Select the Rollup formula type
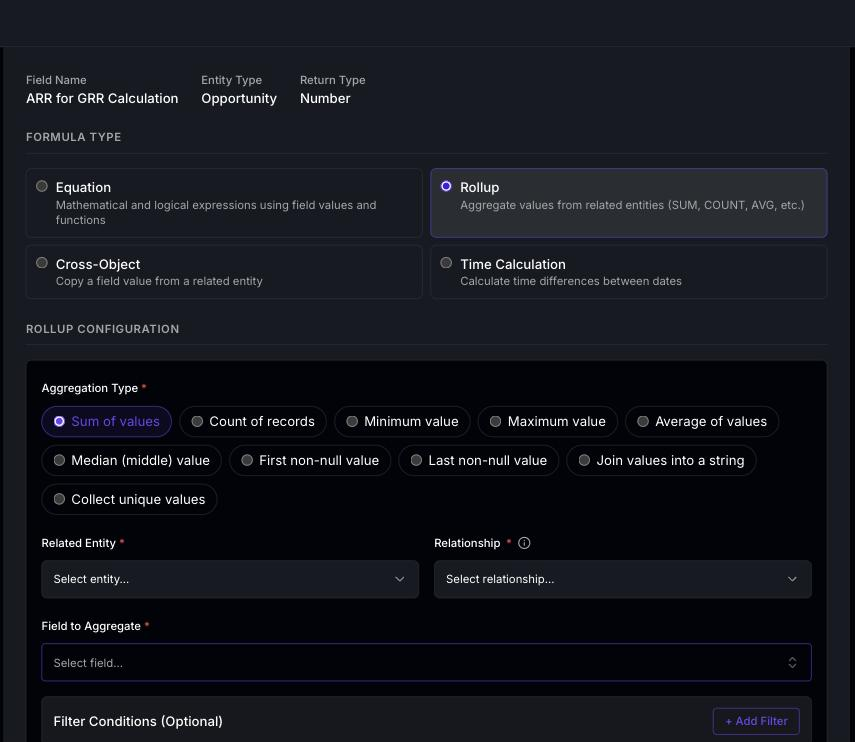This screenshot has height=742, width=855. (x=629, y=202)
